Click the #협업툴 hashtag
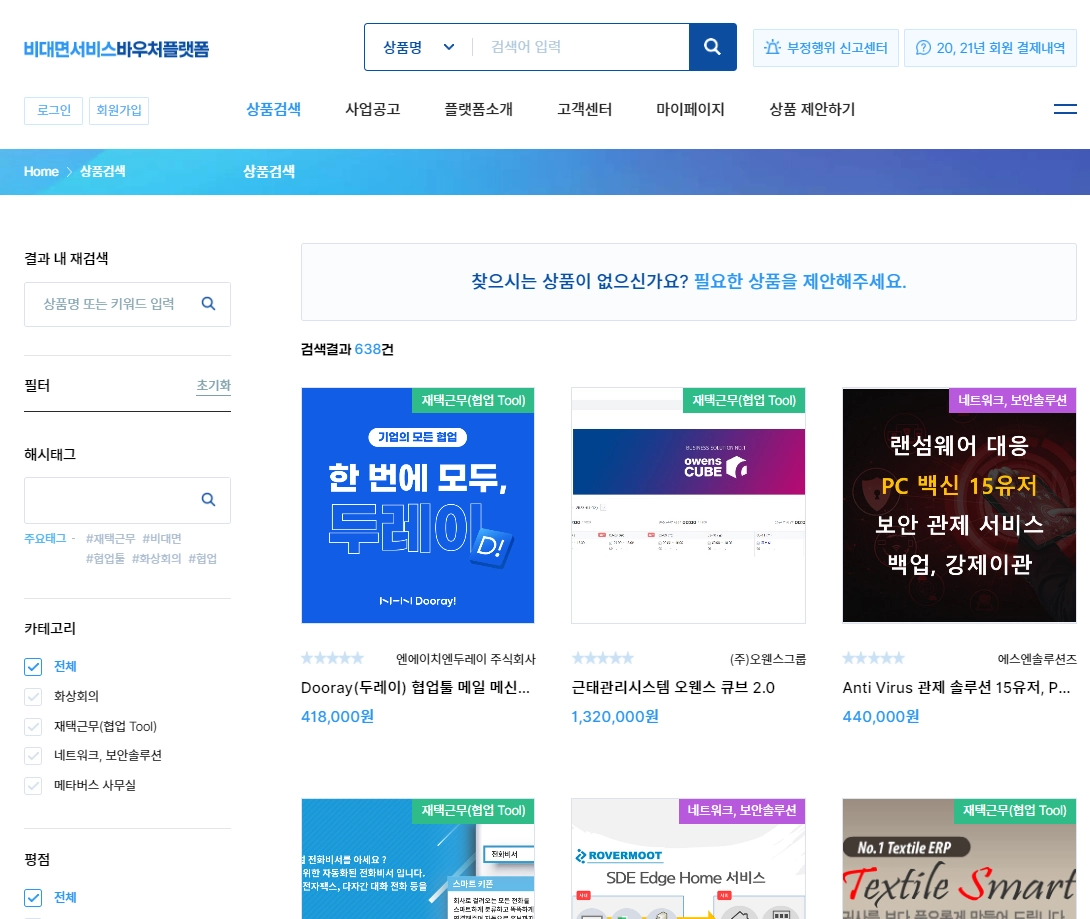Viewport: 1090px width, 919px height. tap(105, 558)
